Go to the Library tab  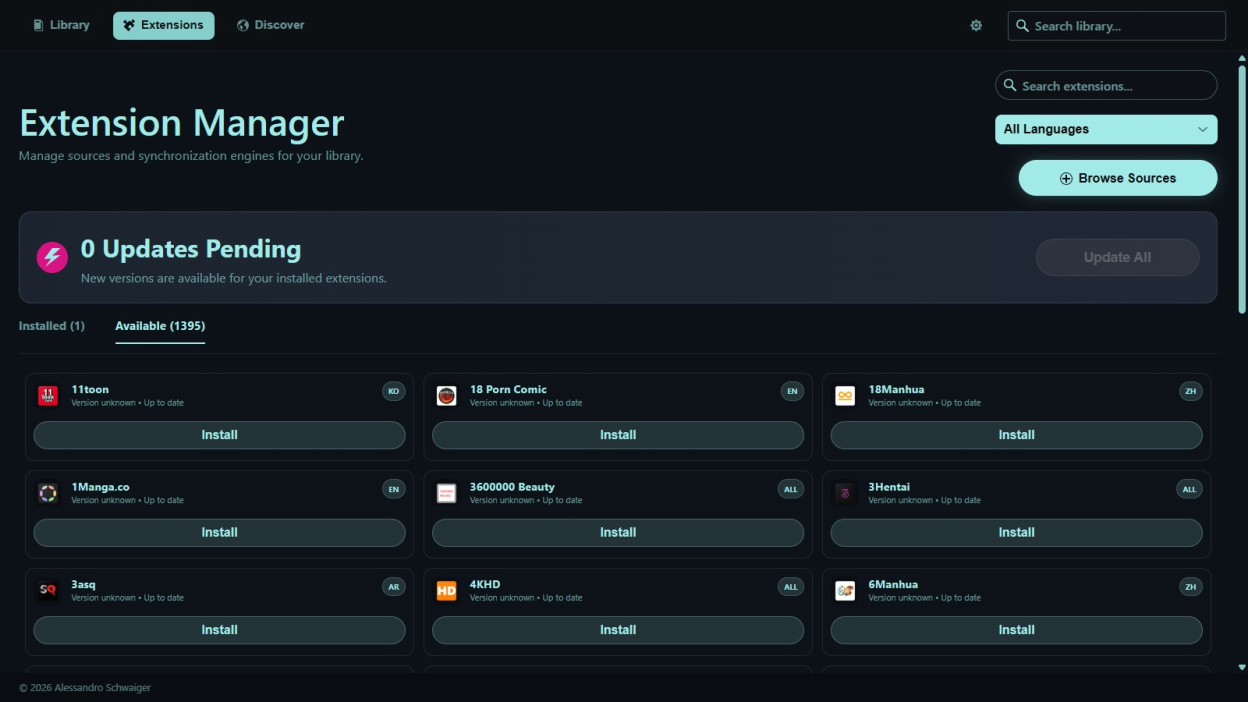[x=61, y=25]
